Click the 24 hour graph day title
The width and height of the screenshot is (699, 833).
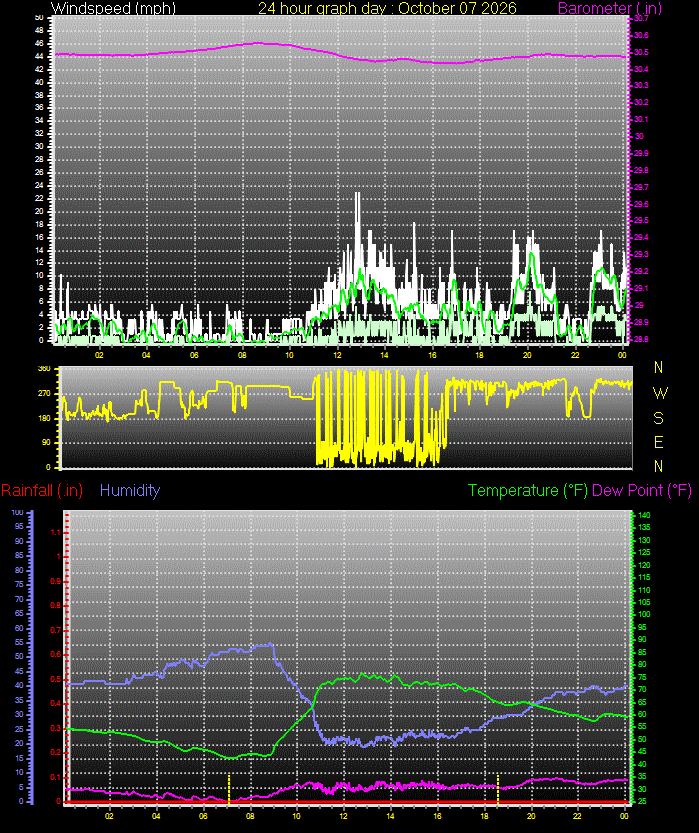click(x=387, y=8)
